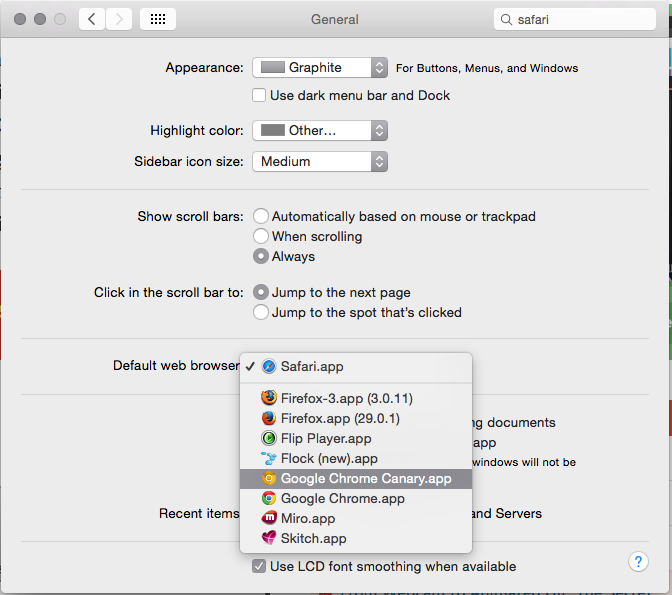672x595 pixels.
Task: Select Safari.app in browser menu
Action: click(x=311, y=366)
